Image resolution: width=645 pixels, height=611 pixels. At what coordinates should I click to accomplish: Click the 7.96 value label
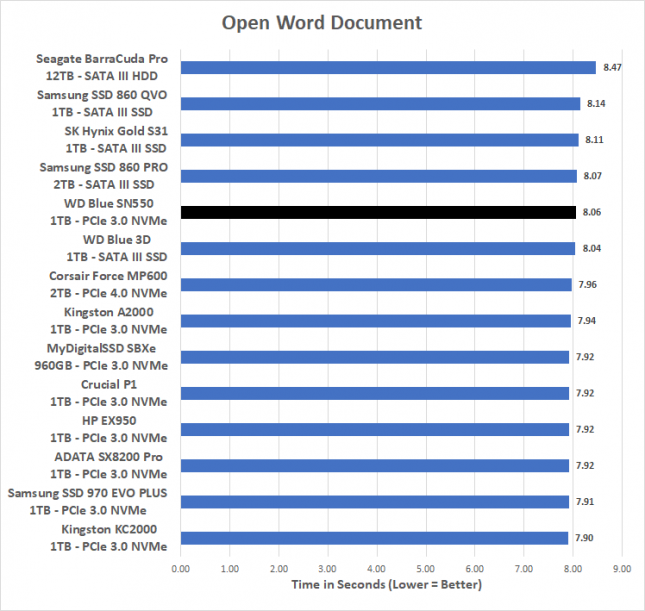pyautogui.click(x=587, y=285)
